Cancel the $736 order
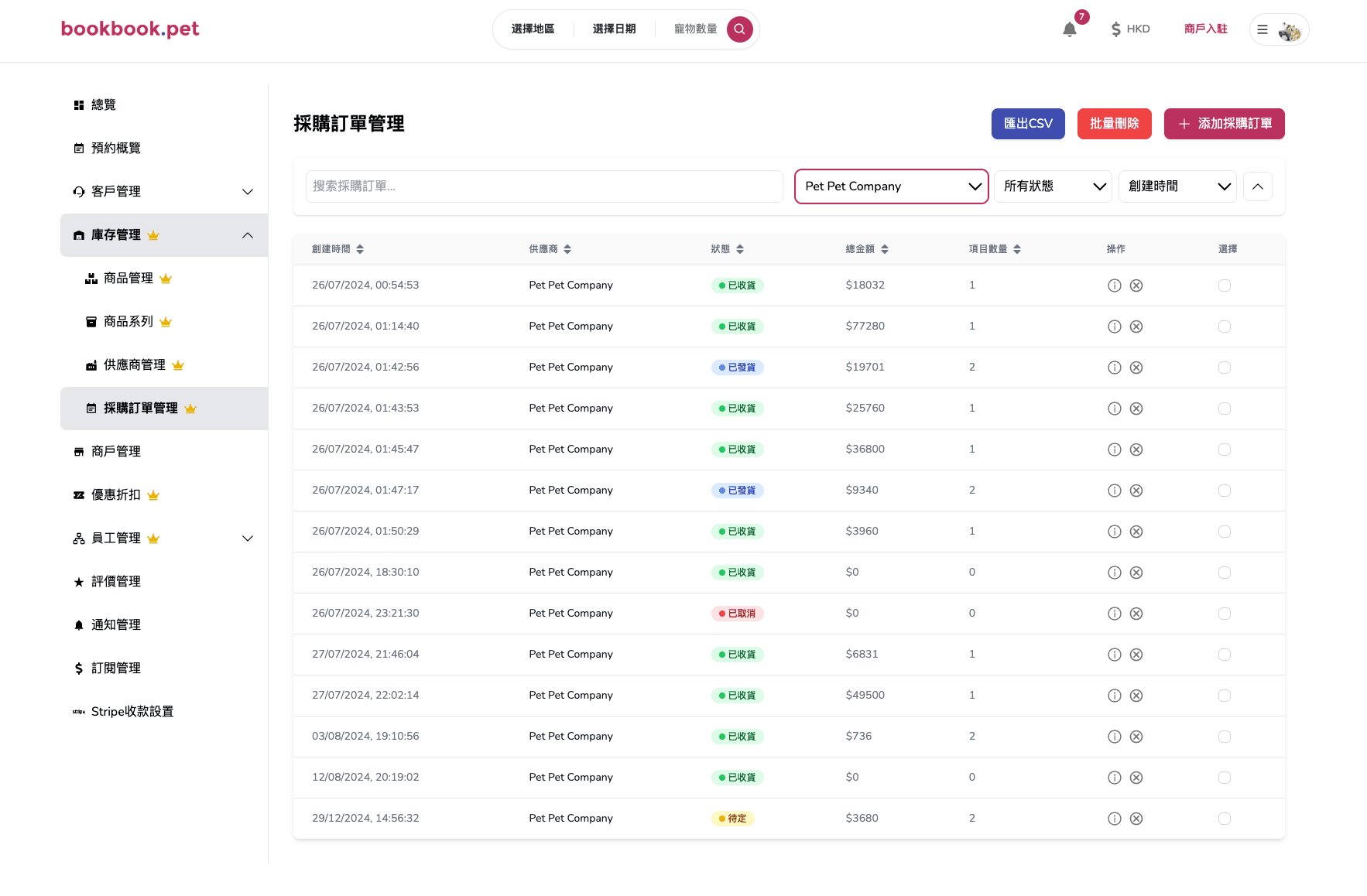 click(1136, 737)
